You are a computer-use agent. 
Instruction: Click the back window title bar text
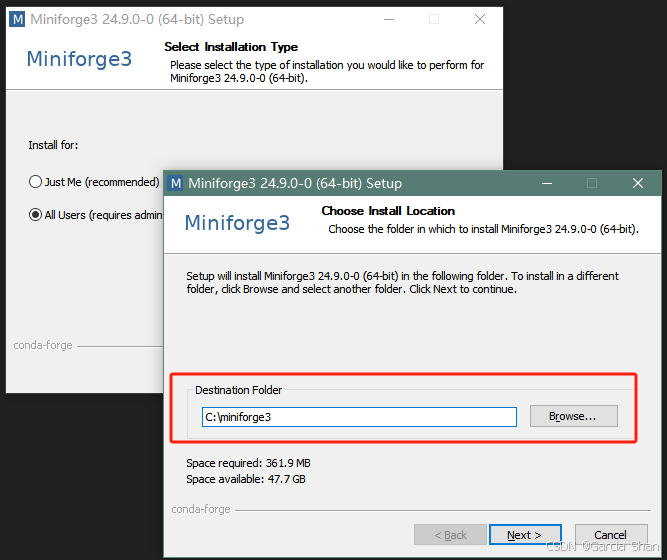[137, 20]
